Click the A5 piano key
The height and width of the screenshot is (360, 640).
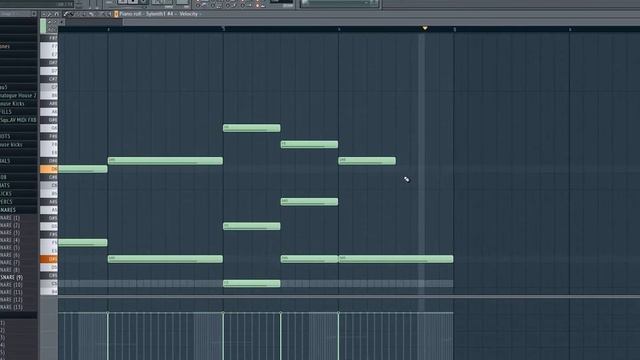click(x=49, y=210)
